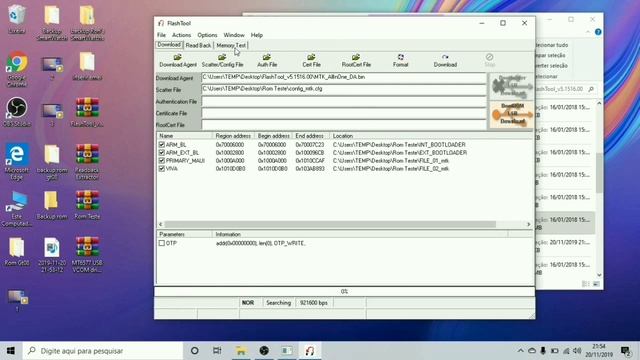Viewport: 640px width, 360px height.
Task: Click the NOR status bar entry
Action: [248, 303]
